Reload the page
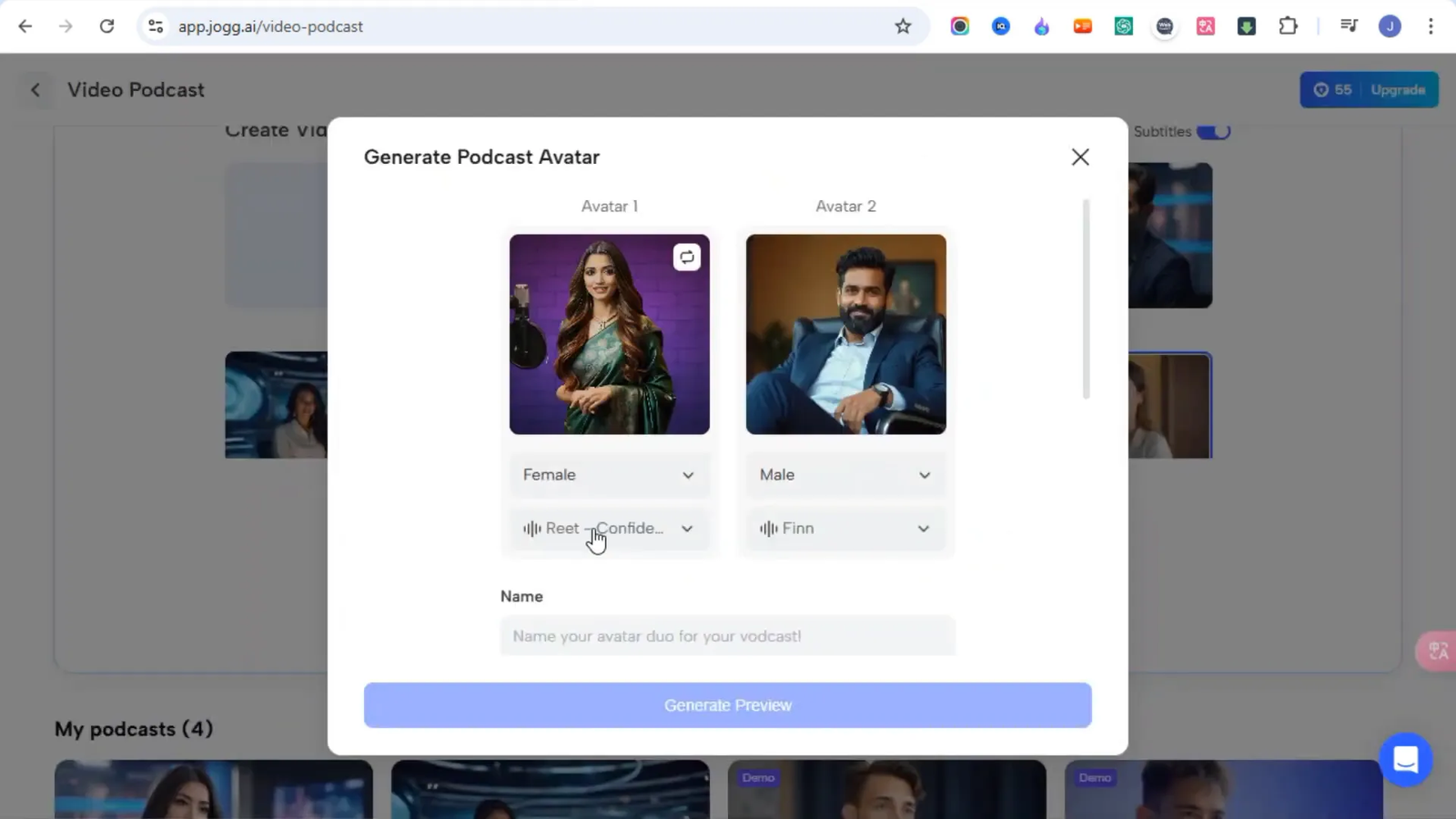This screenshot has height=819, width=1456. pos(106,26)
